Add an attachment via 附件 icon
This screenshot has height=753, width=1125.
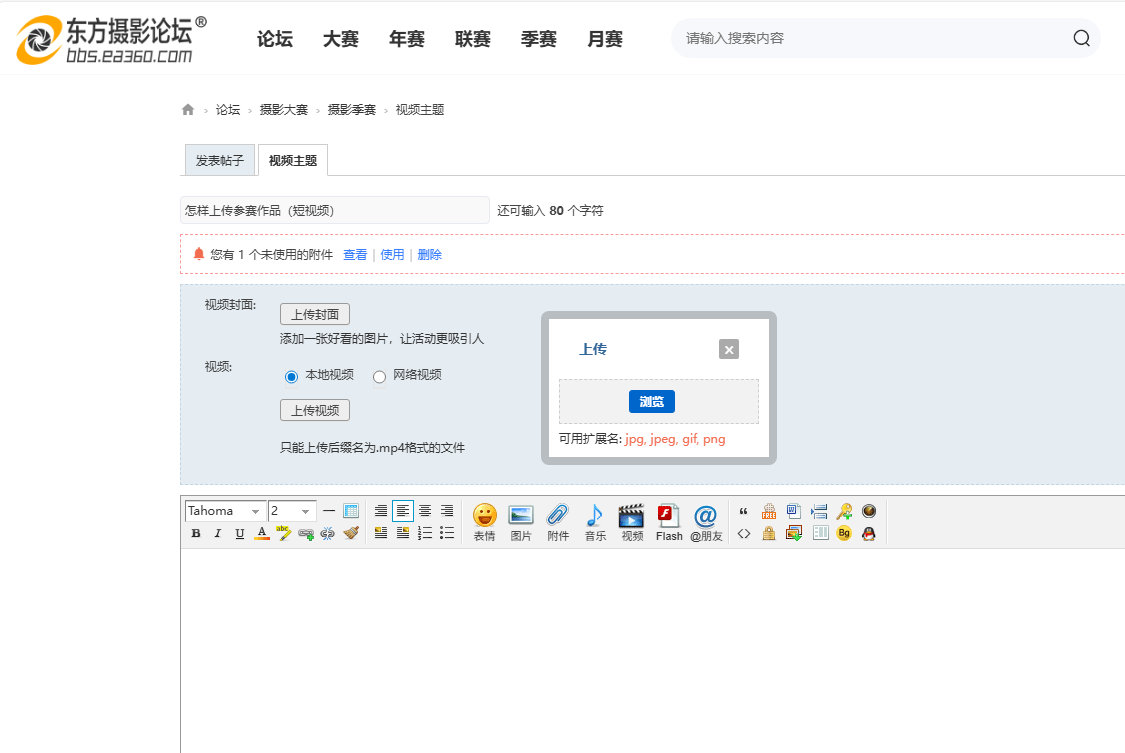[557, 522]
